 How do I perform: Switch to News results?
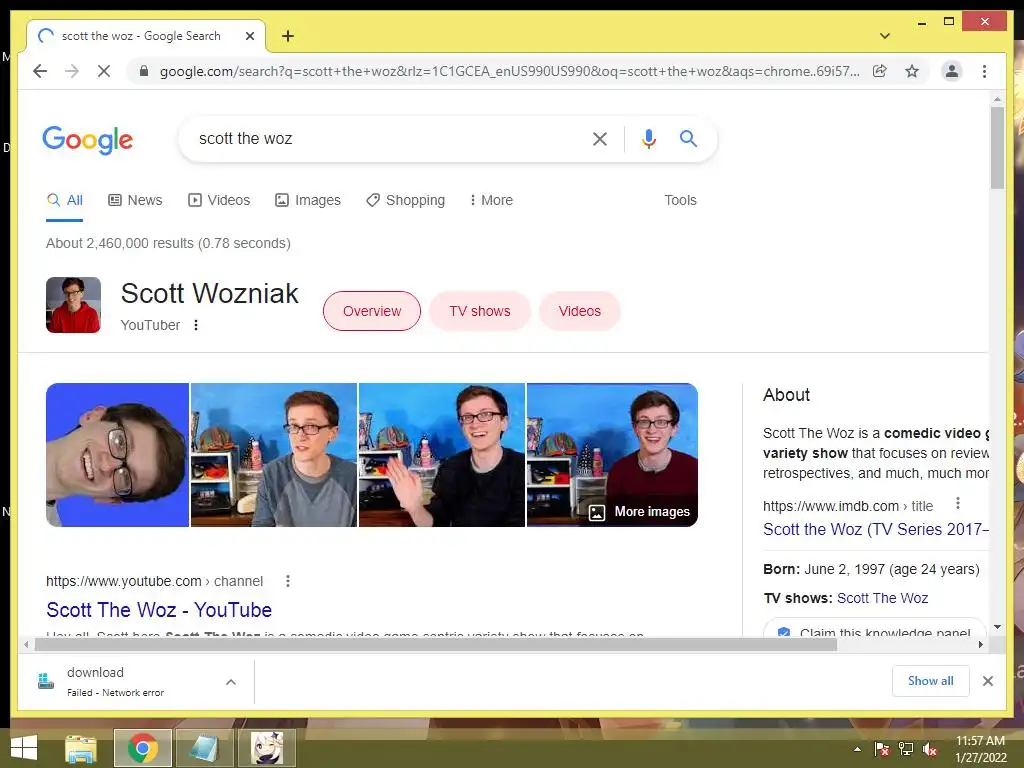coord(135,200)
